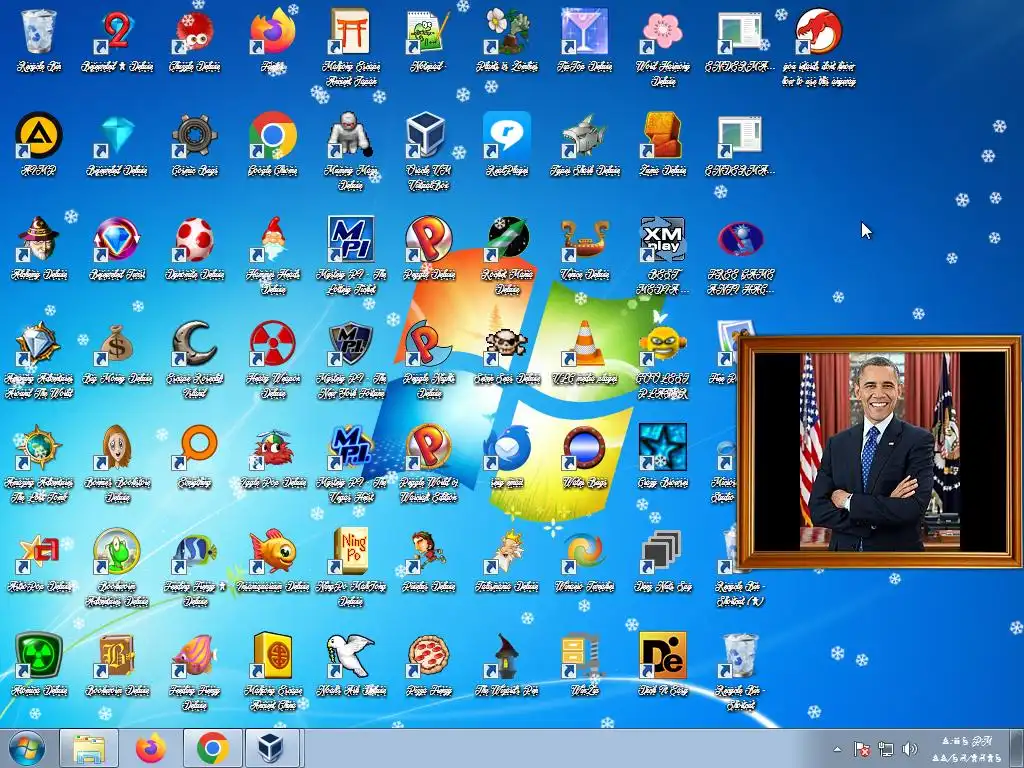Select Peggle Nights Deluxe icon

click(428, 343)
